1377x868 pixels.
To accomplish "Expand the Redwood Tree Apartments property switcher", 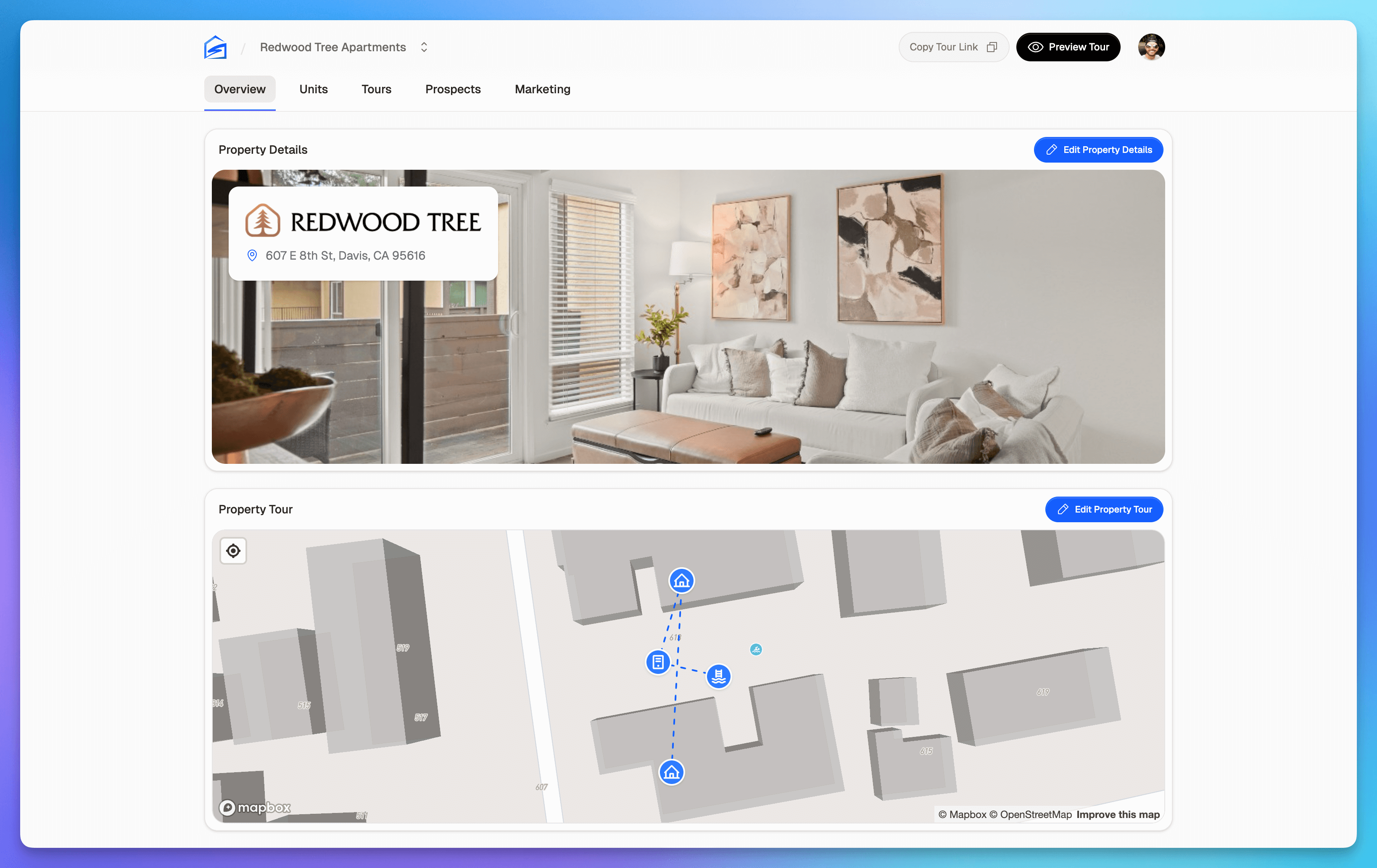I will tap(424, 47).
